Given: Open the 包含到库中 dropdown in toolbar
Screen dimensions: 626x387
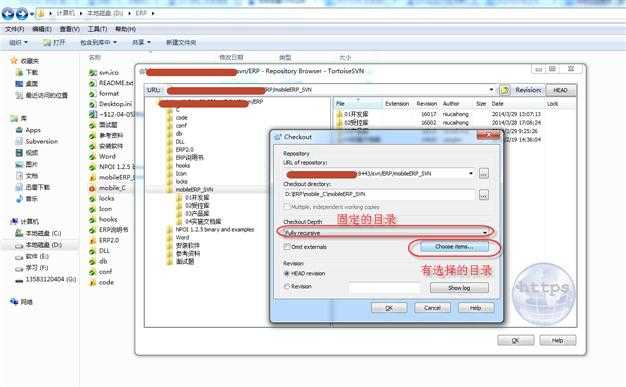Looking at the screenshot, I should coord(98,42).
